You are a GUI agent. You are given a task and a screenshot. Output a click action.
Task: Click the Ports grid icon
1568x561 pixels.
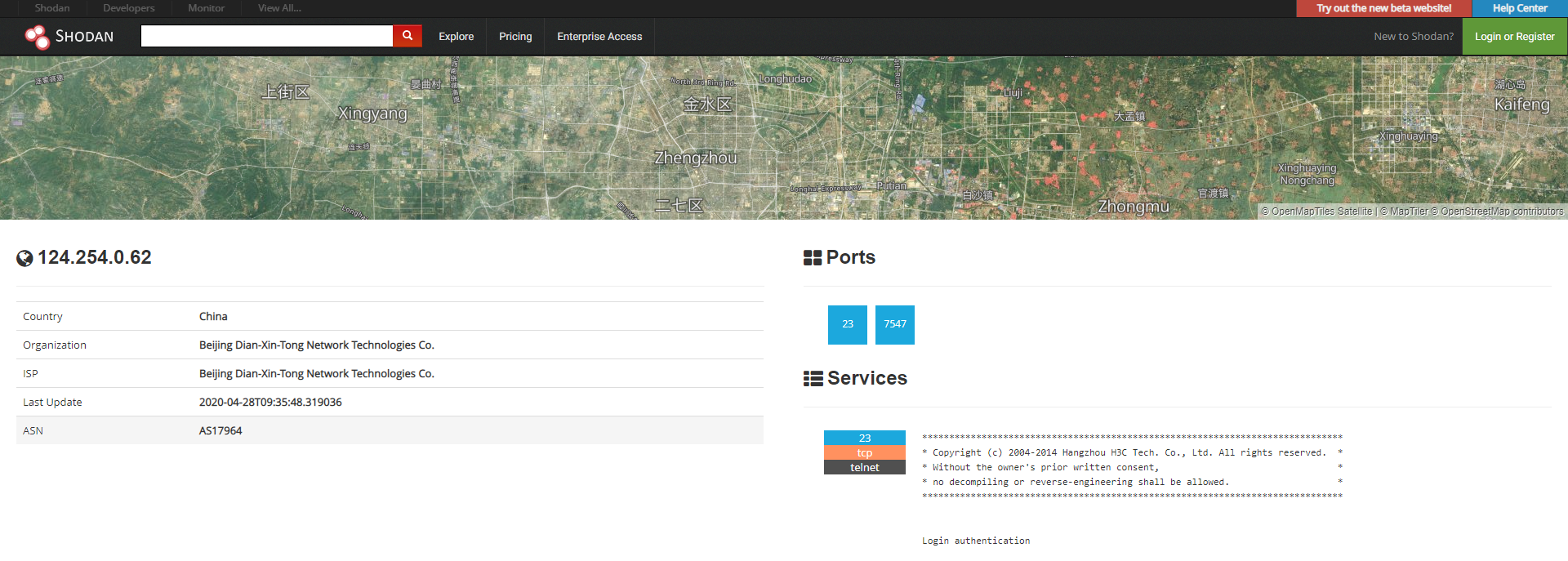[x=813, y=258]
